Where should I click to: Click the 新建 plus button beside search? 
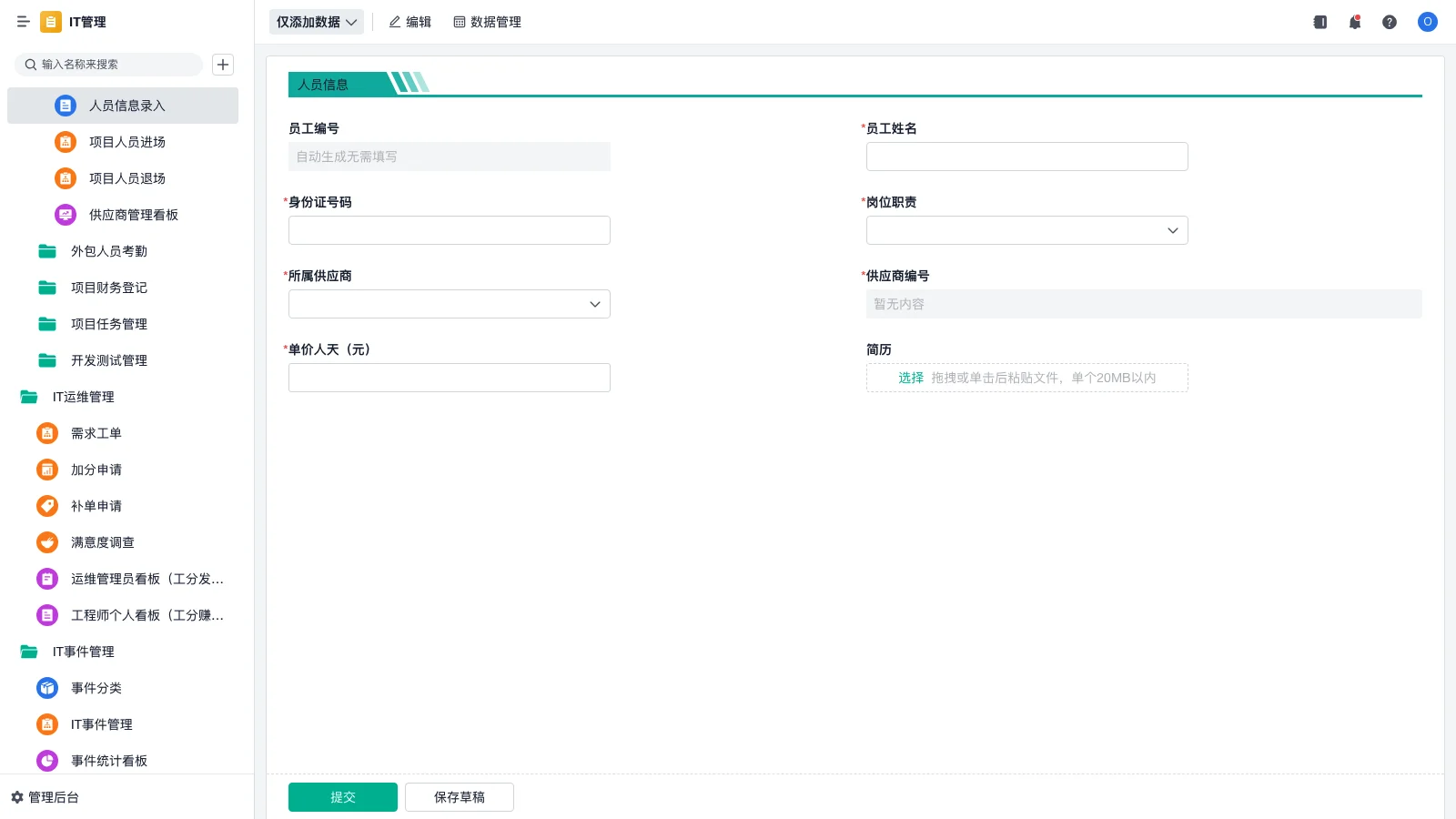tap(223, 65)
